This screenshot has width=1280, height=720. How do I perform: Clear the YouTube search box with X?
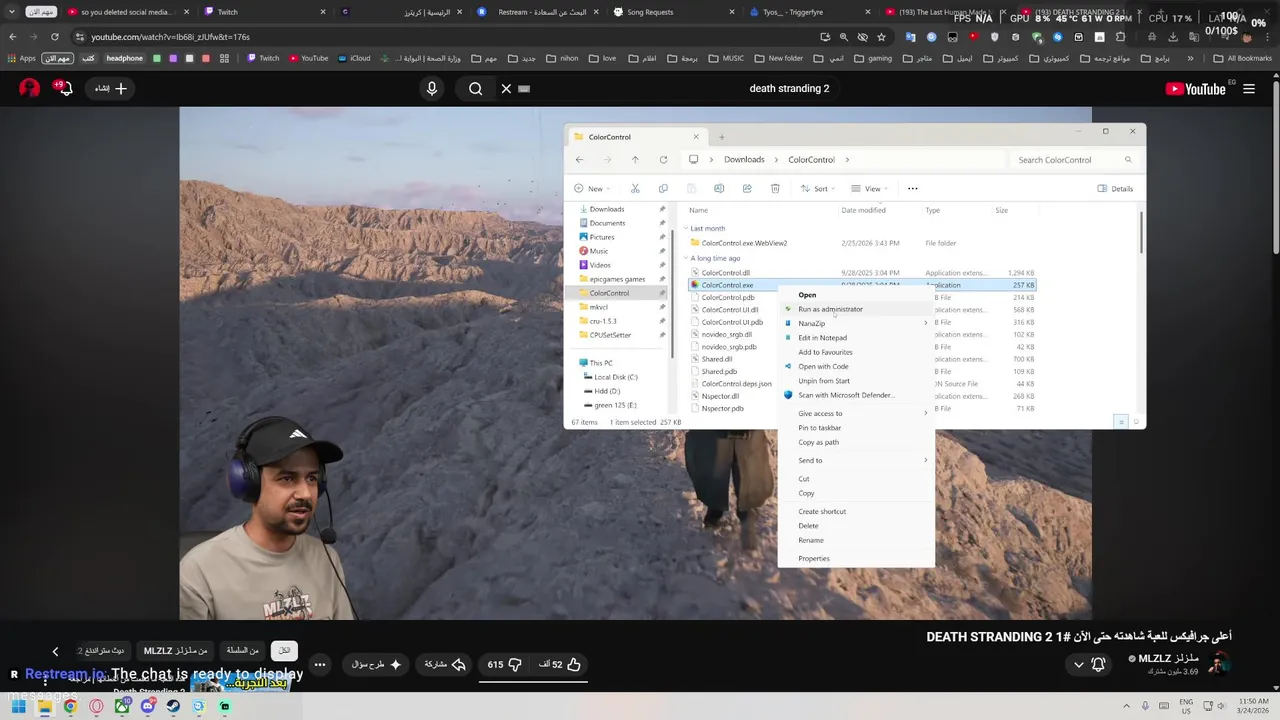click(x=506, y=89)
